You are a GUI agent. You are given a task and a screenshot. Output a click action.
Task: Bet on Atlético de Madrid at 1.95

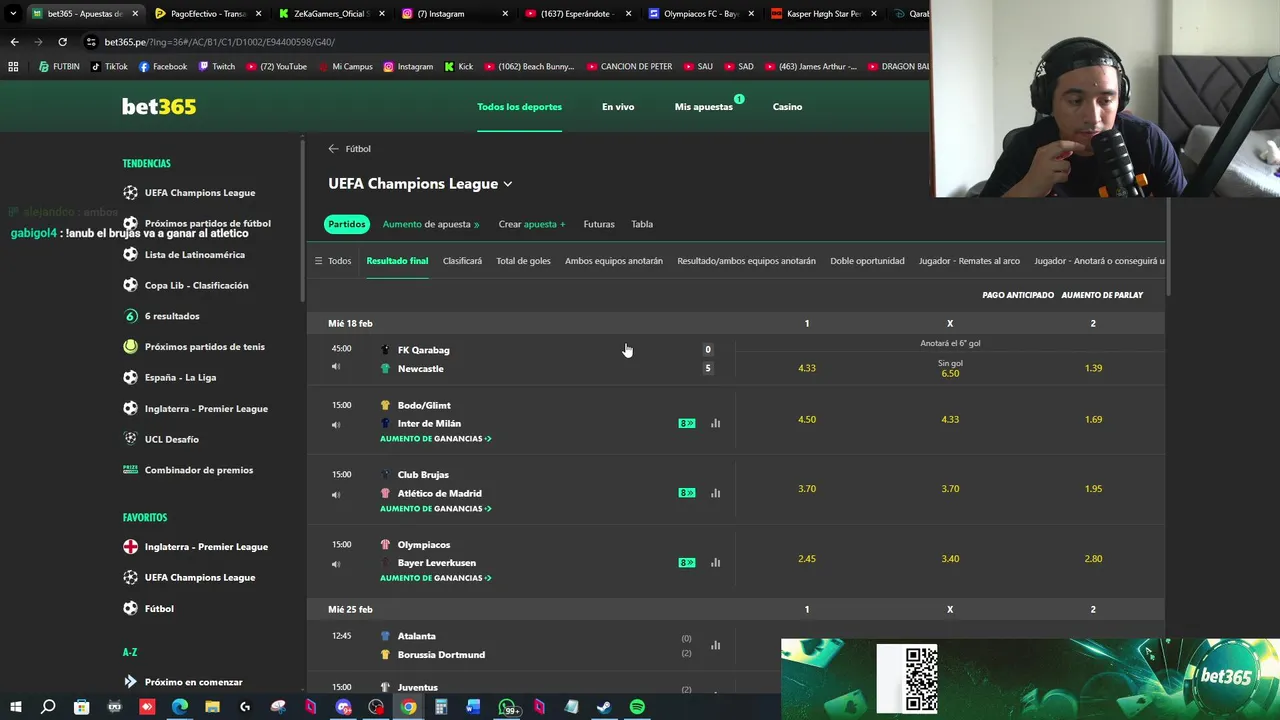[x=1093, y=489]
